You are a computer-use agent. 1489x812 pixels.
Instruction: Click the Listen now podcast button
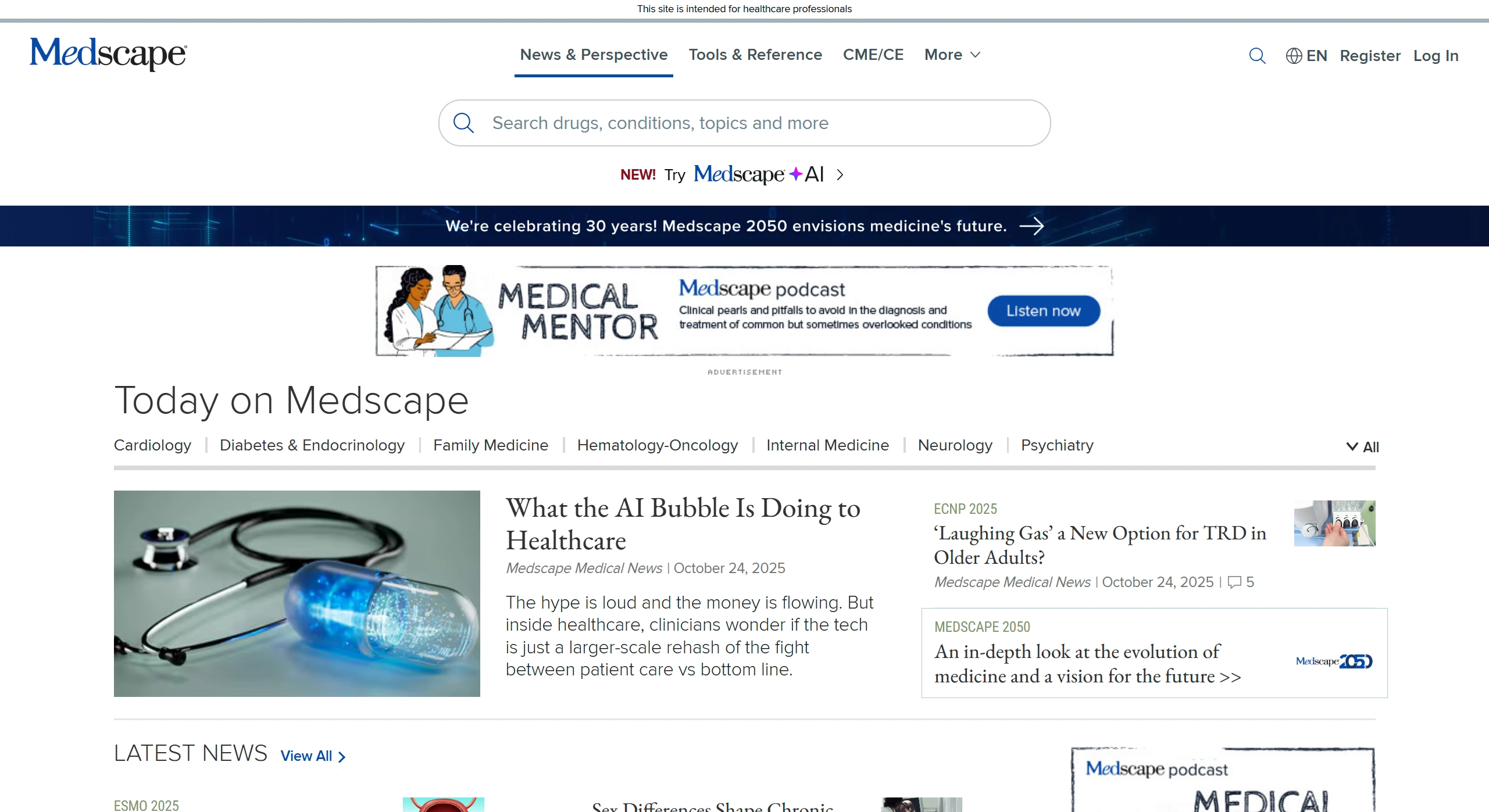click(x=1044, y=311)
